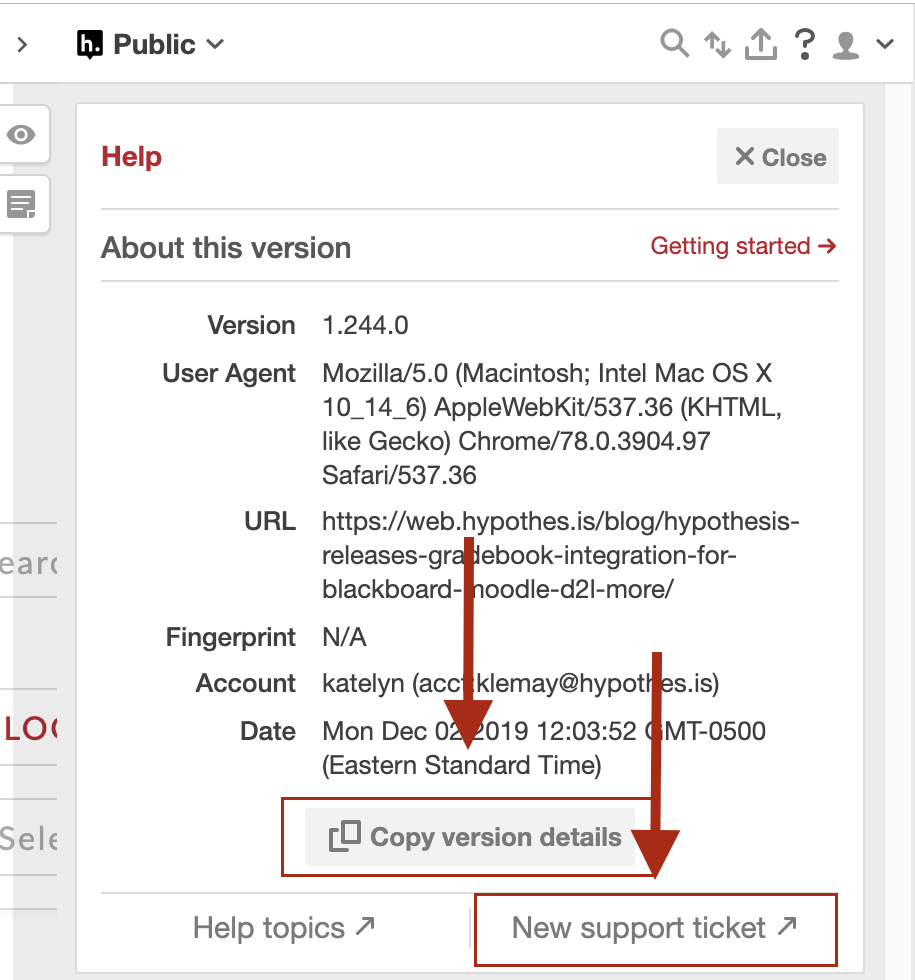Screen dimensions: 915x980
Task: Open the user account menu icon
Action: click(x=846, y=45)
